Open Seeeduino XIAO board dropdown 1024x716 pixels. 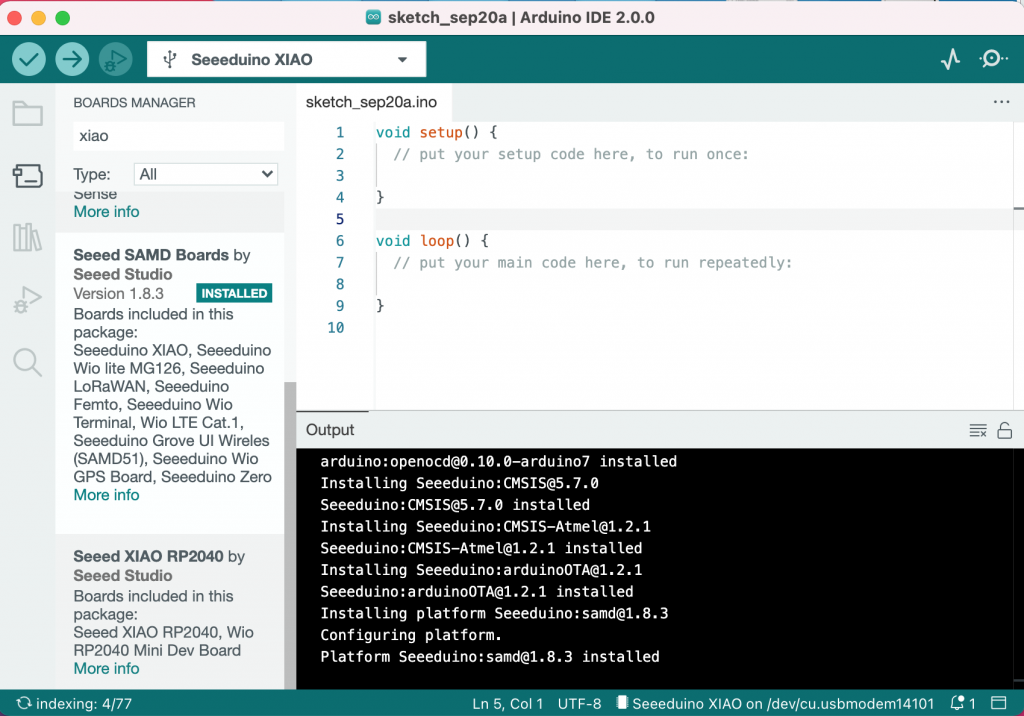287,59
